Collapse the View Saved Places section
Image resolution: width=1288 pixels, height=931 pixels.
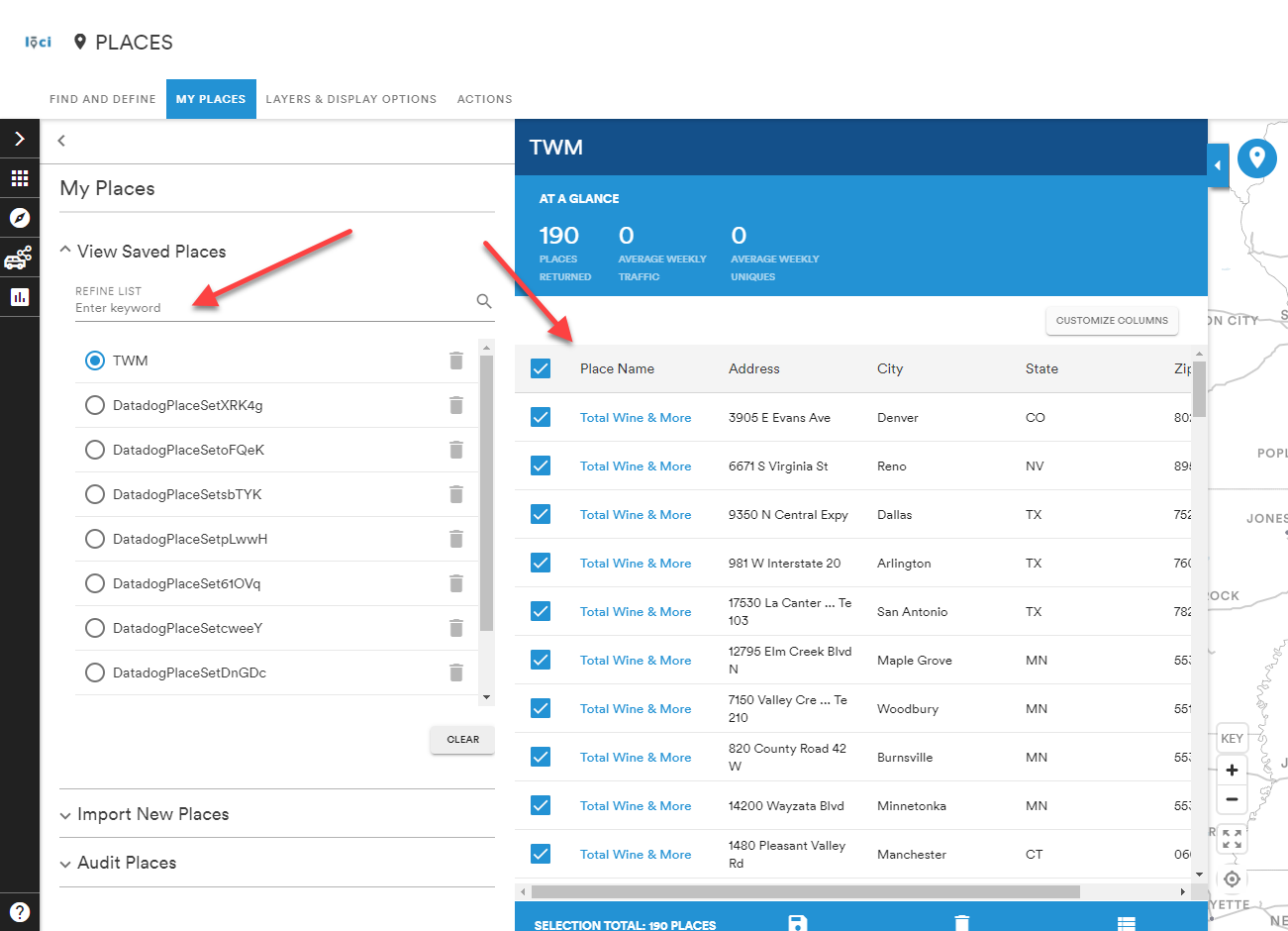click(143, 252)
